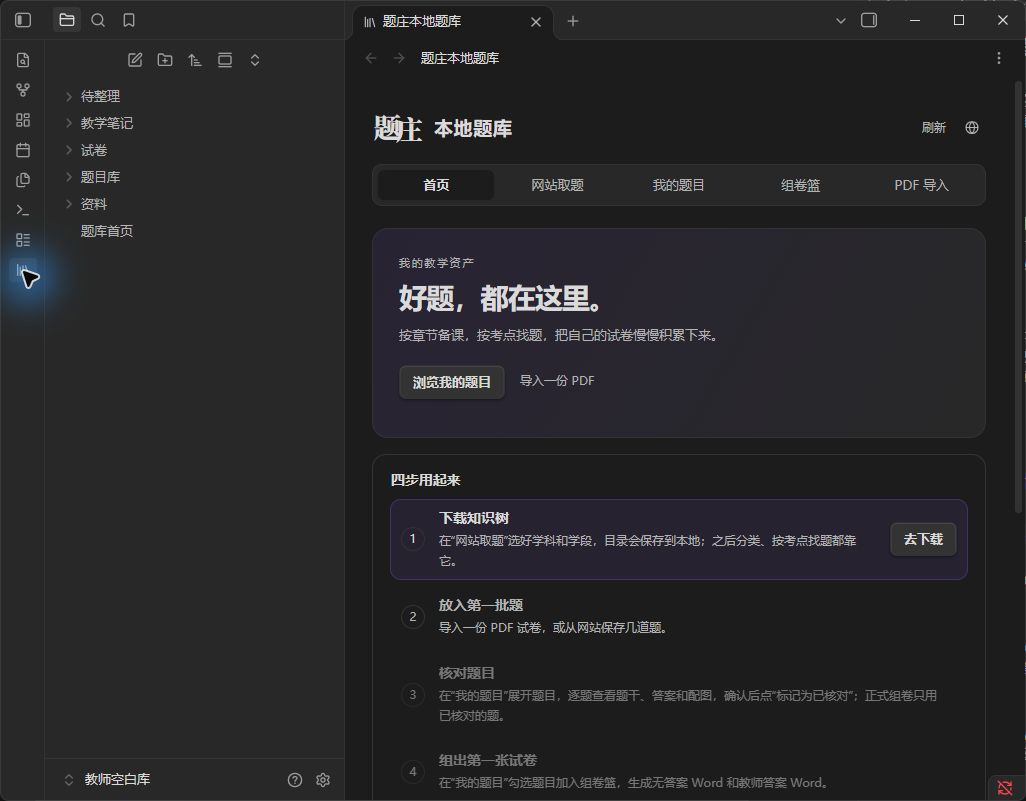The image size is (1026, 801).
Task: Click the 我的教学资产 label
Action: (436, 263)
